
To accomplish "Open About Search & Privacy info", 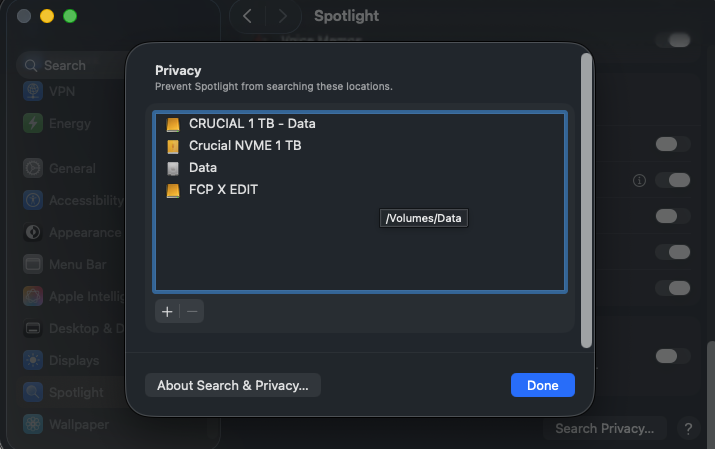I will pos(233,385).
